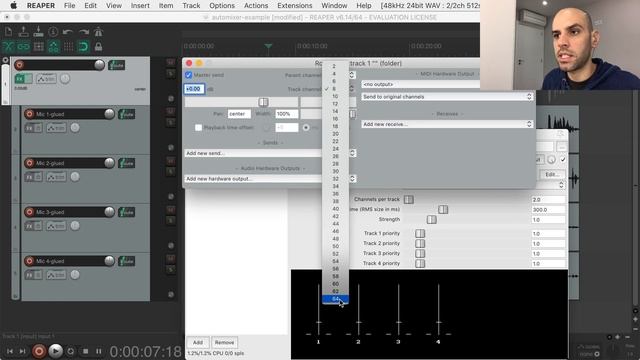640x360 pixels.
Task: Record-arm the Mic 4-glued track
Action: (x=29, y=261)
